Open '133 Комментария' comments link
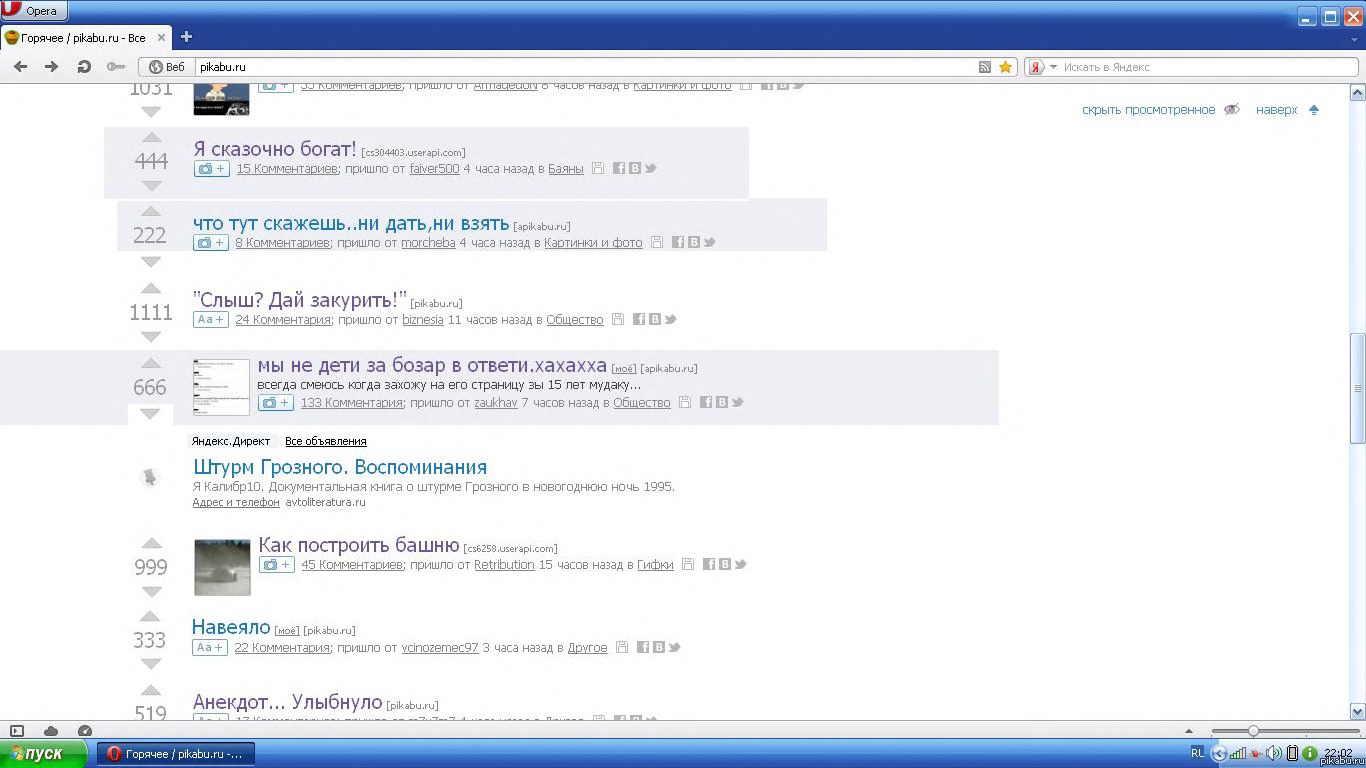Viewport: 1366px width, 768px height. tap(351, 402)
